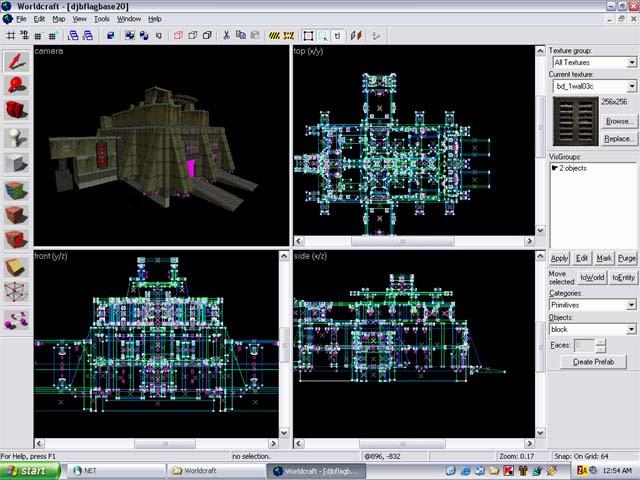
Task: Toggle Ignore Groups (ig) mode
Action: (x=159, y=36)
